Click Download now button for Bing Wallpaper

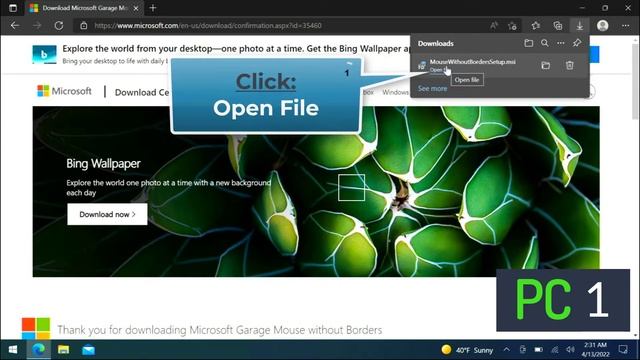tap(107, 214)
